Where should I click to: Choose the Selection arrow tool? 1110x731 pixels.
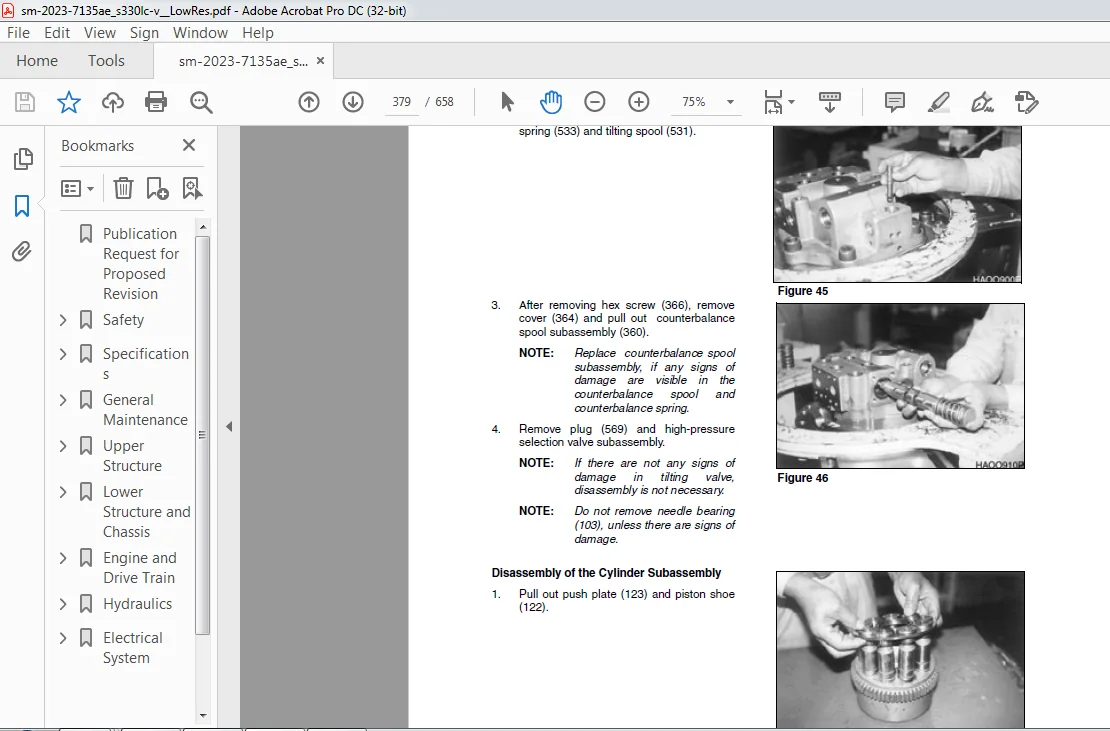[x=507, y=102]
